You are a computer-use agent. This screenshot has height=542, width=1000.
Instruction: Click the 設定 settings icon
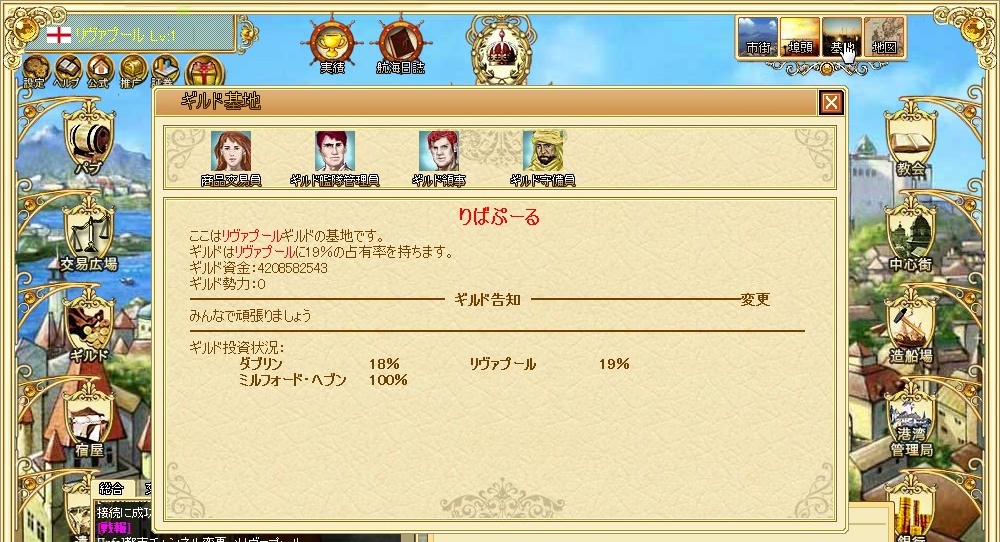click(x=35, y=71)
